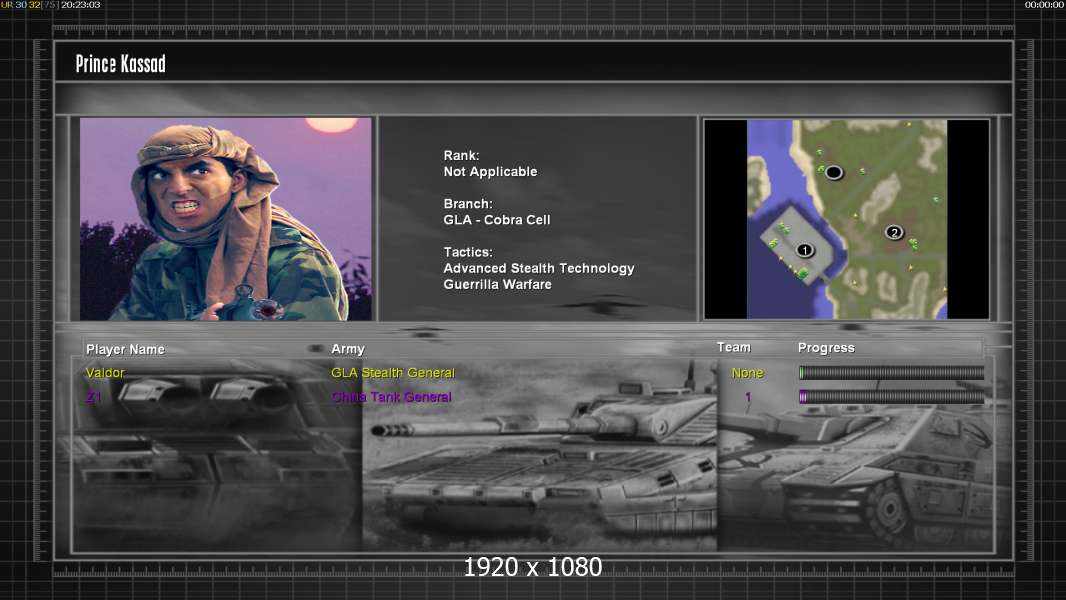Click the 'Tactics:' label
The width and height of the screenshot is (1066, 600).
pyautogui.click(x=468, y=252)
